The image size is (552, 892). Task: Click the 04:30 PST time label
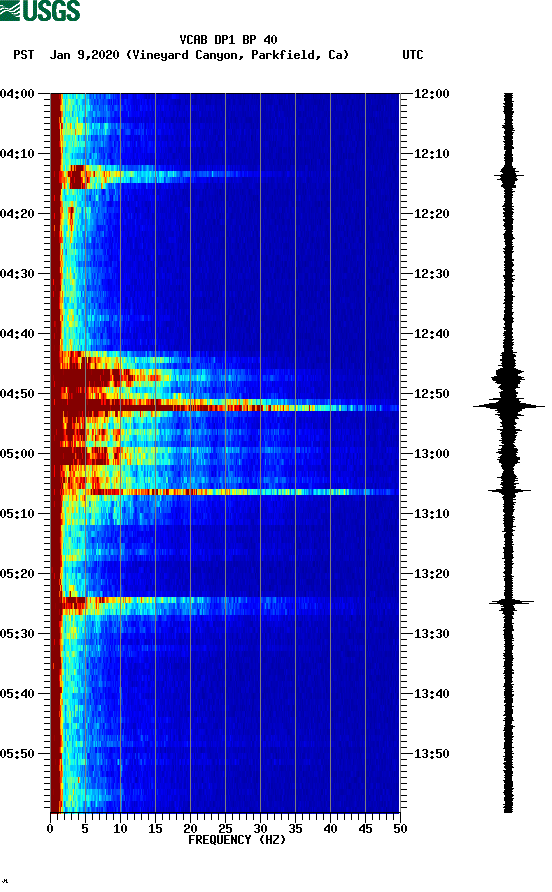18,274
